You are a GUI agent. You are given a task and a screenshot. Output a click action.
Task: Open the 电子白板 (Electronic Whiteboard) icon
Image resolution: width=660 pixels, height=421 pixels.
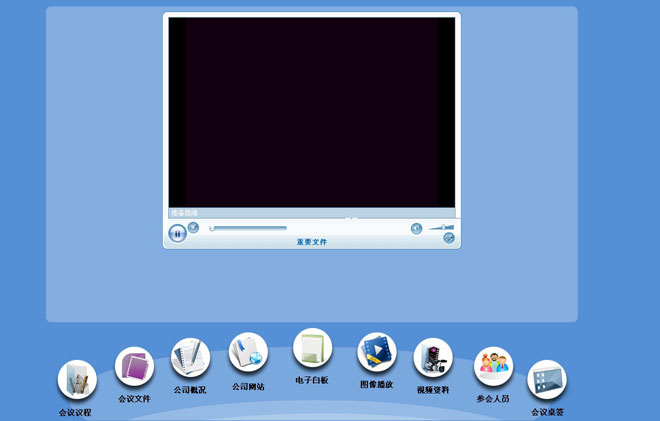[312, 348]
